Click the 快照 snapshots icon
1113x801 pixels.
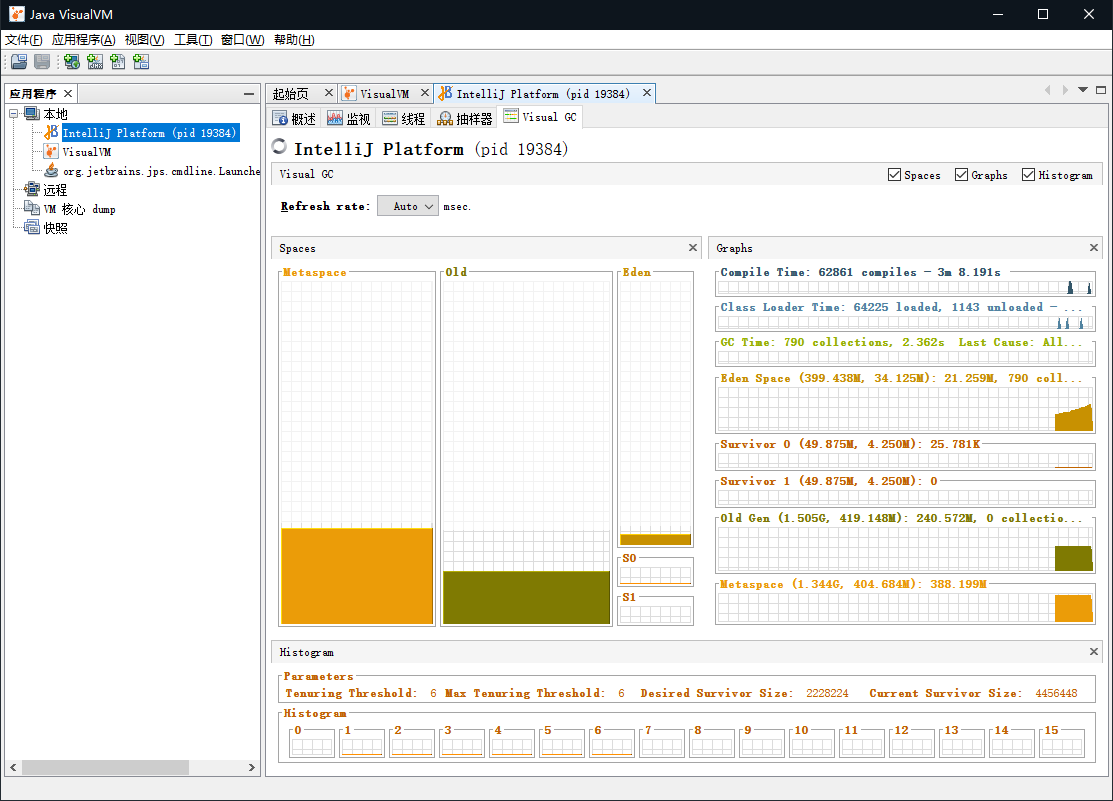pyautogui.click(x=32, y=227)
